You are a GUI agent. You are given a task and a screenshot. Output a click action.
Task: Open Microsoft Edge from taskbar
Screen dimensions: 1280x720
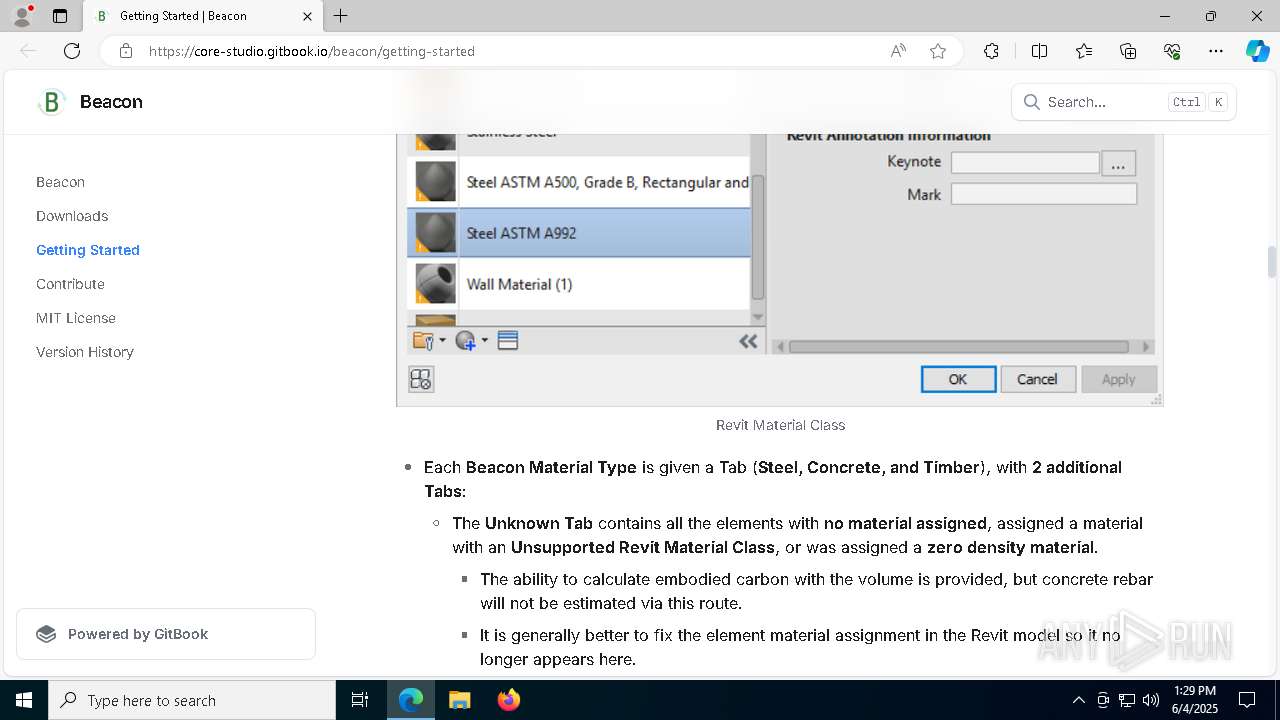(411, 700)
